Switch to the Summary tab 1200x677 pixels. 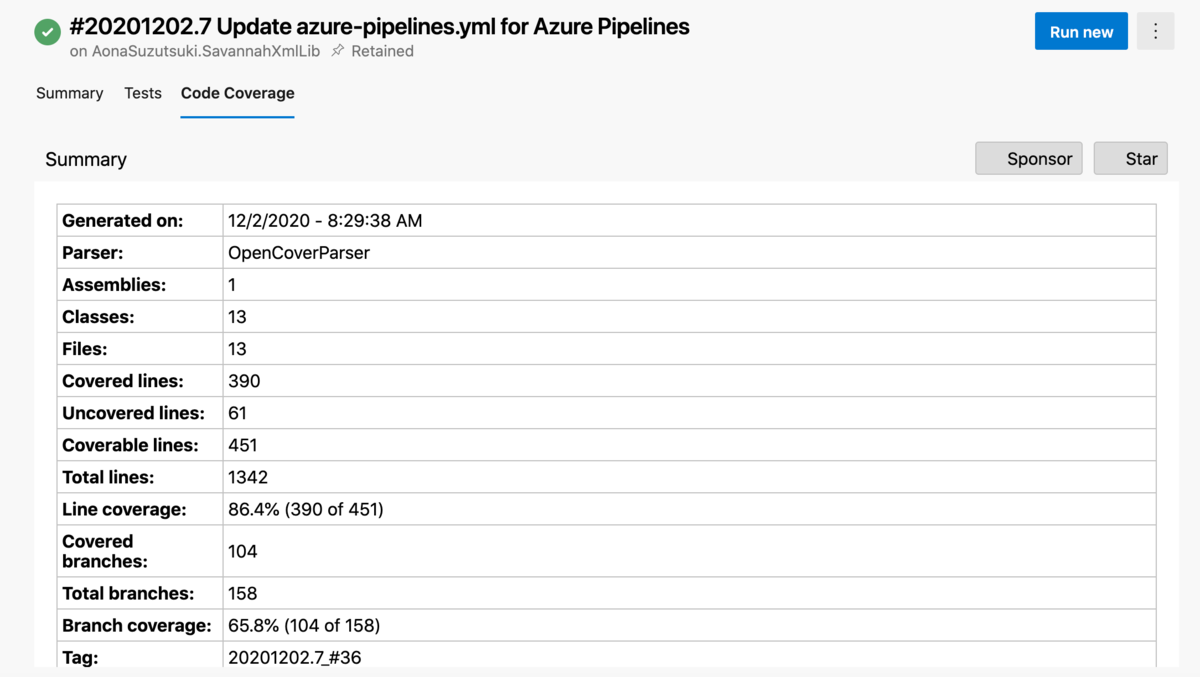[x=70, y=93]
